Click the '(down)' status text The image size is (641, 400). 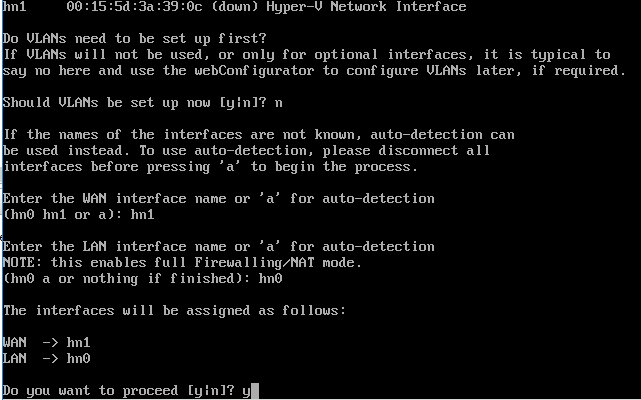coord(235,7)
